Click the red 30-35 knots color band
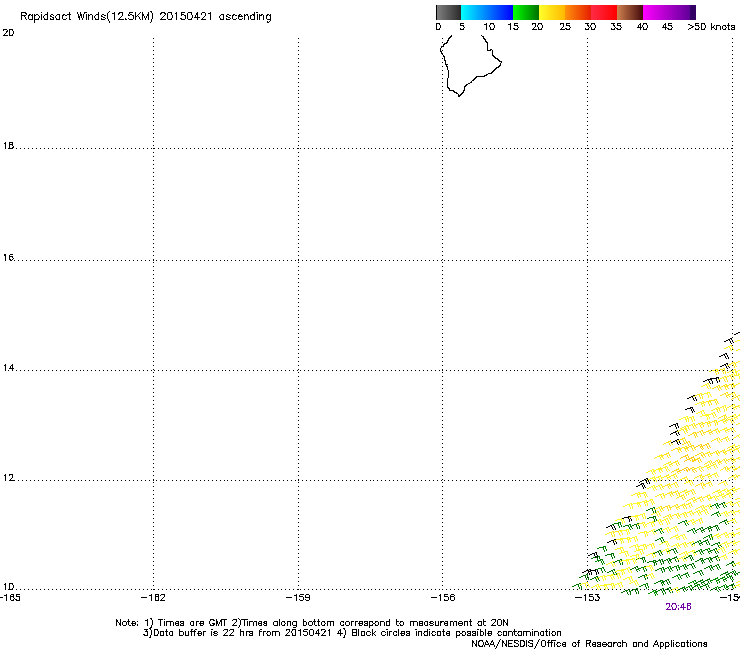This screenshot has height=650, width=740. point(604,12)
